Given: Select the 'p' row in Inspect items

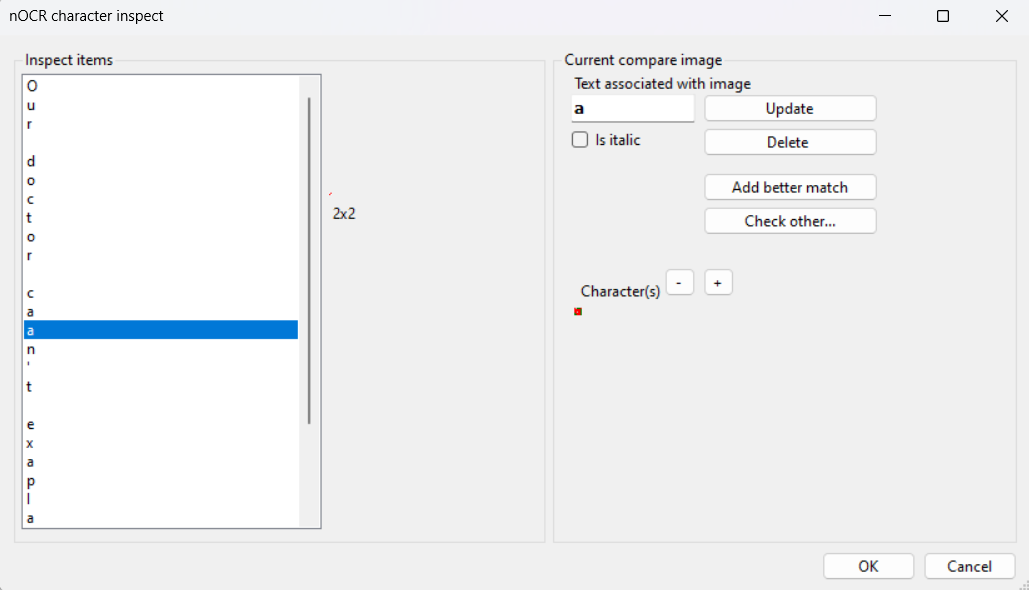Looking at the screenshot, I should [x=161, y=480].
